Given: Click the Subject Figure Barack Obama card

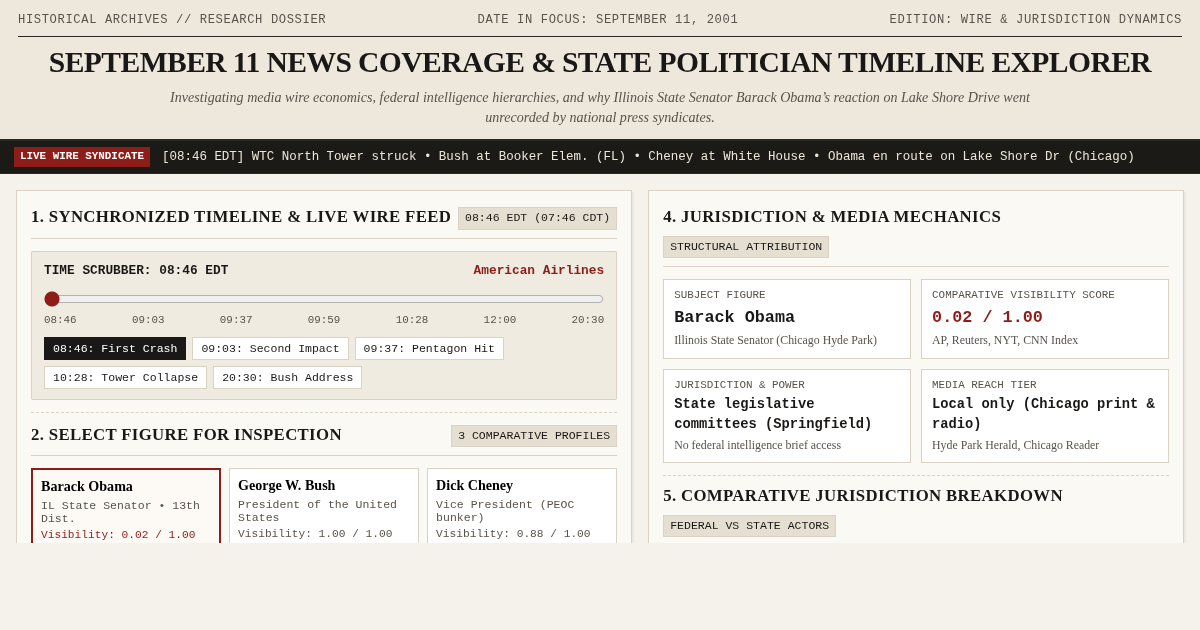Looking at the screenshot, I should tap(787, 319).
